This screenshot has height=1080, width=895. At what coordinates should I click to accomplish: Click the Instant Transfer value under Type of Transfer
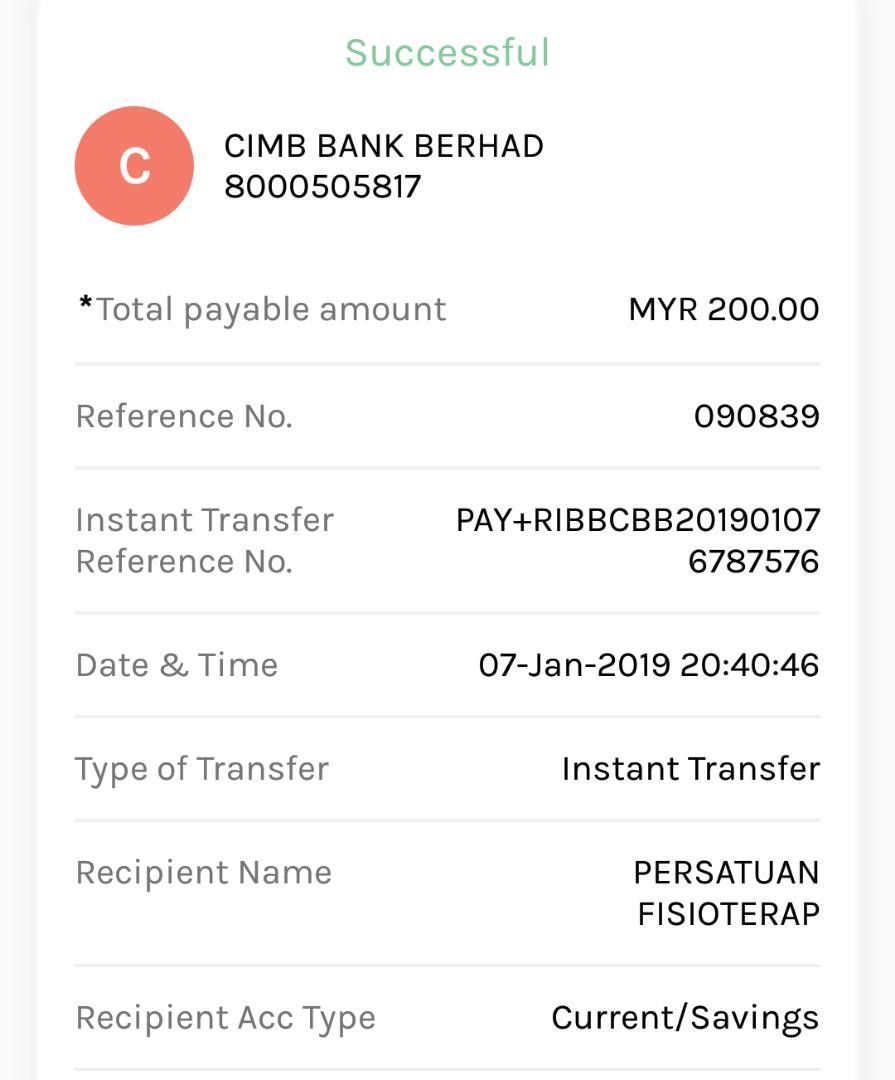pyautogui.click(x=690, y=769)
